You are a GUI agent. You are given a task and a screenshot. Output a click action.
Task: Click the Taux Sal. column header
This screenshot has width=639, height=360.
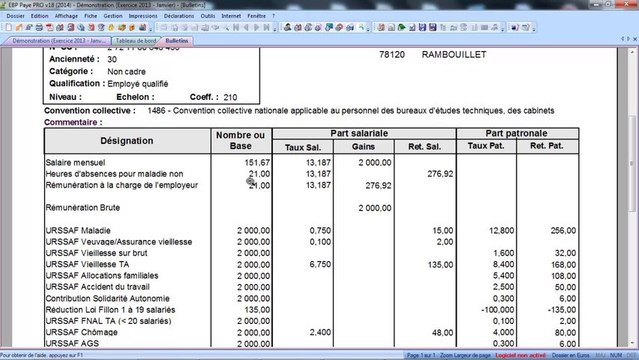(x=303, y=147)
